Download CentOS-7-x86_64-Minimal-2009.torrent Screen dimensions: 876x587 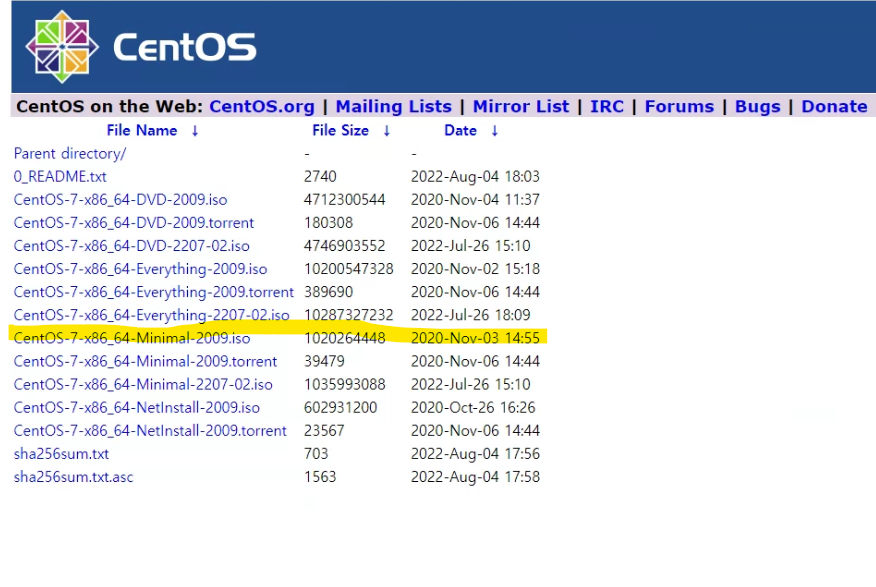tap(145, 361)
